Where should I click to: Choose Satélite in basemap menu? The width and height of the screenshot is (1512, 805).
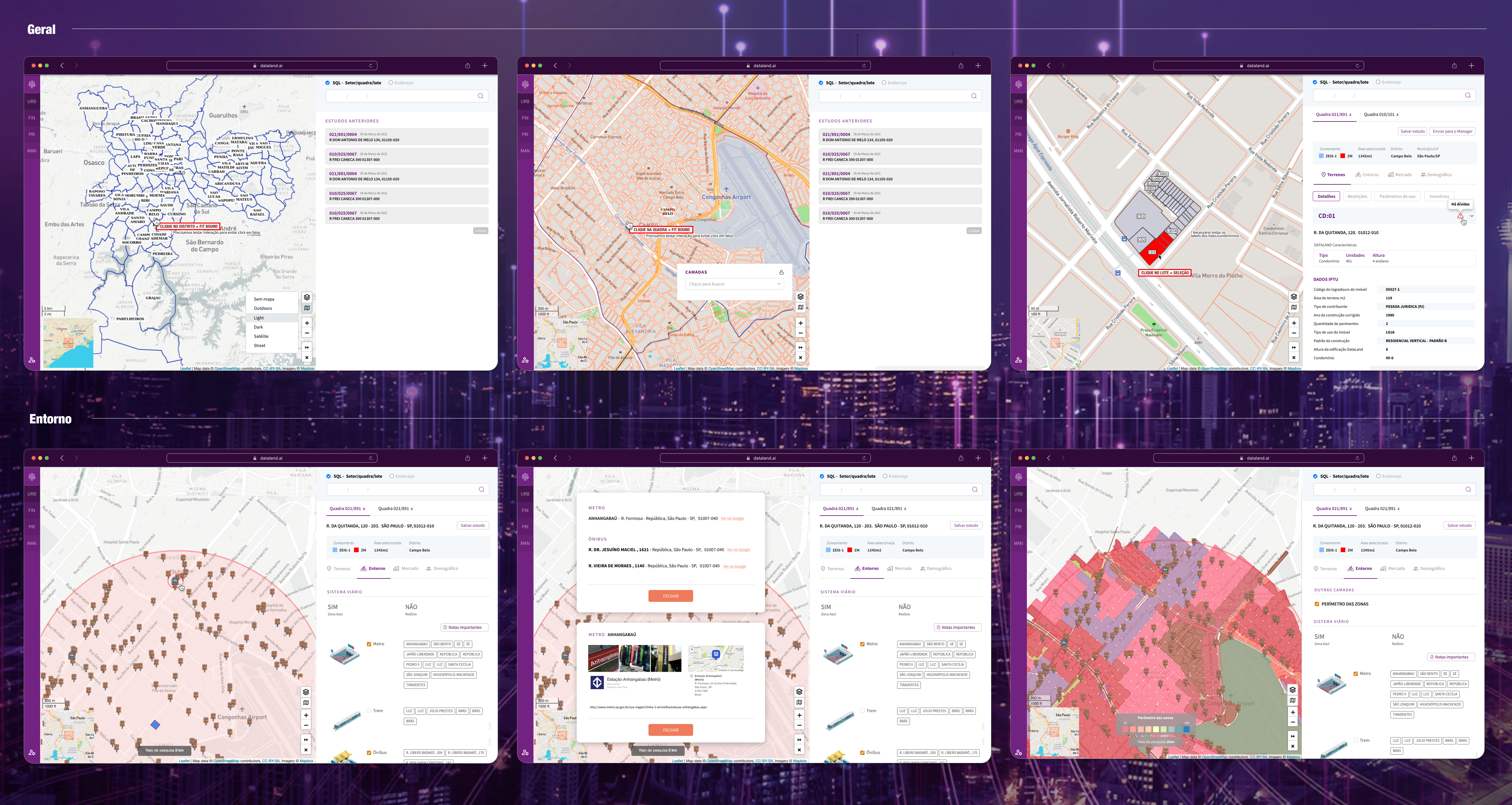261,336
